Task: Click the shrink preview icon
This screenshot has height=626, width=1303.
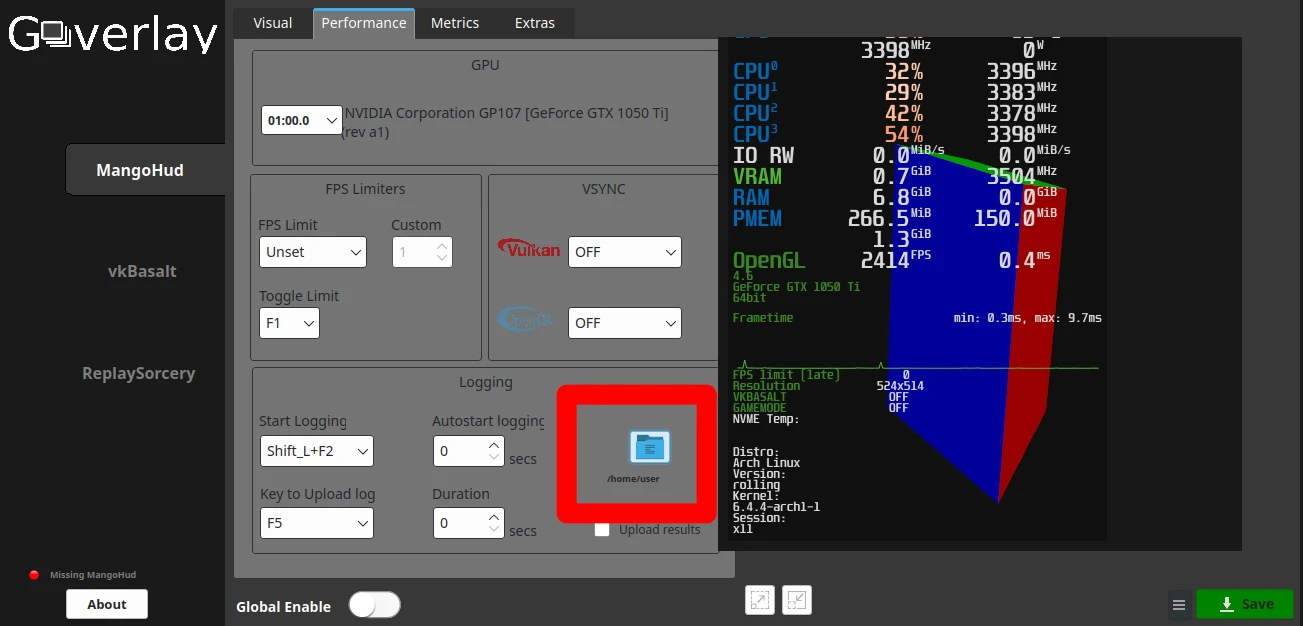Action: 797,600
